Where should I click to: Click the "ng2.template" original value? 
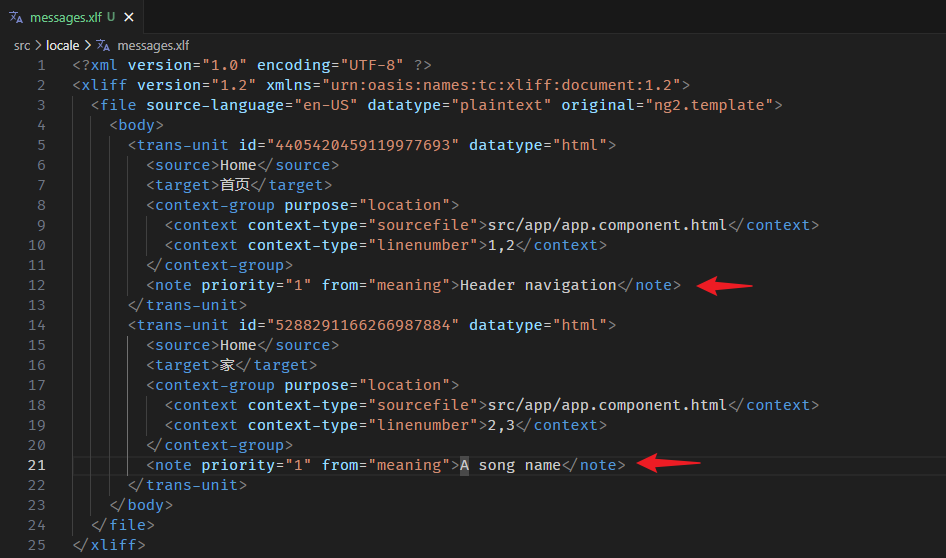[709, 105]
